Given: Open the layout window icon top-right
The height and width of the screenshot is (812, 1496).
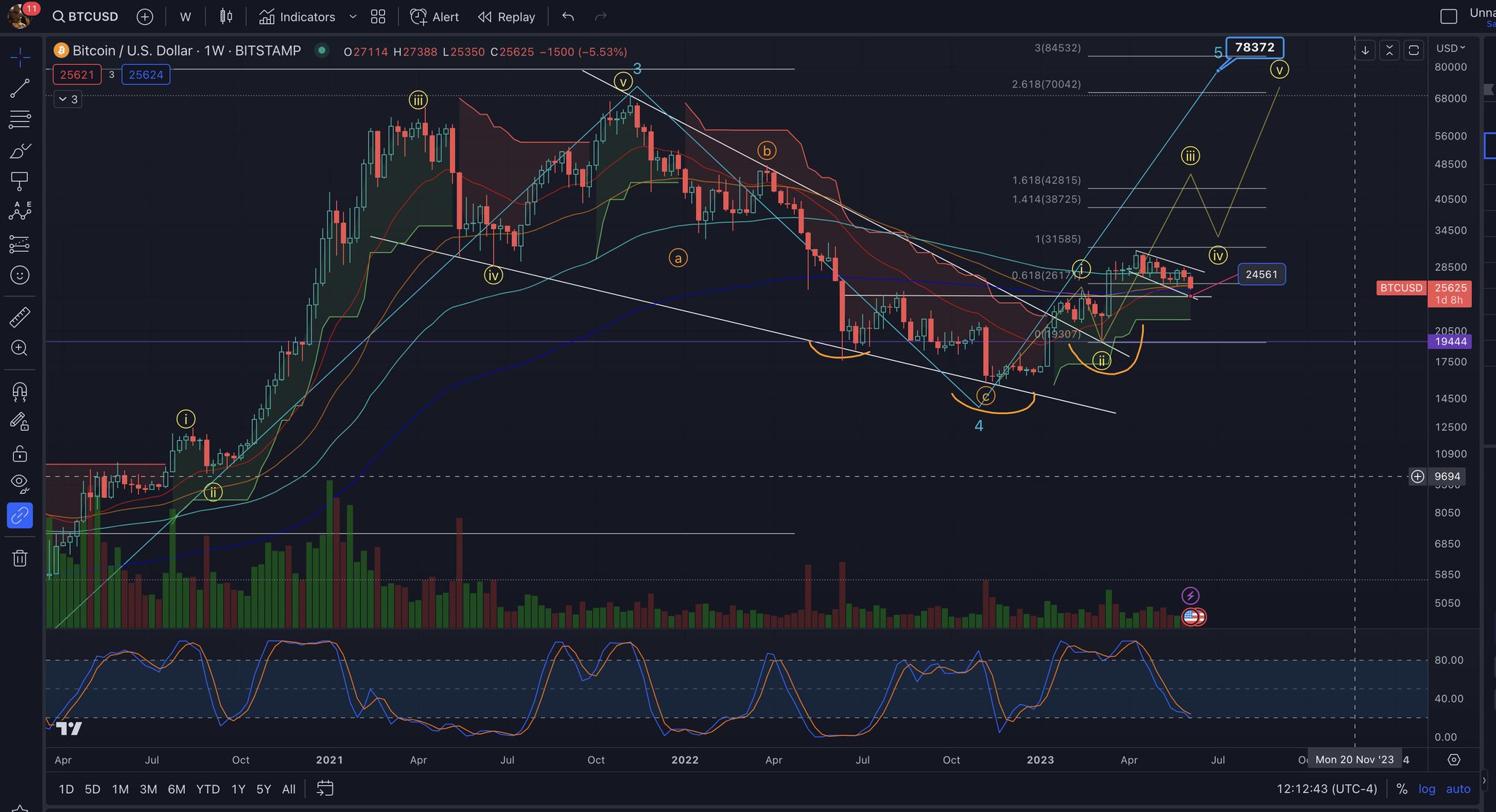Looking at the screenshot, I should coord(1449,16).
